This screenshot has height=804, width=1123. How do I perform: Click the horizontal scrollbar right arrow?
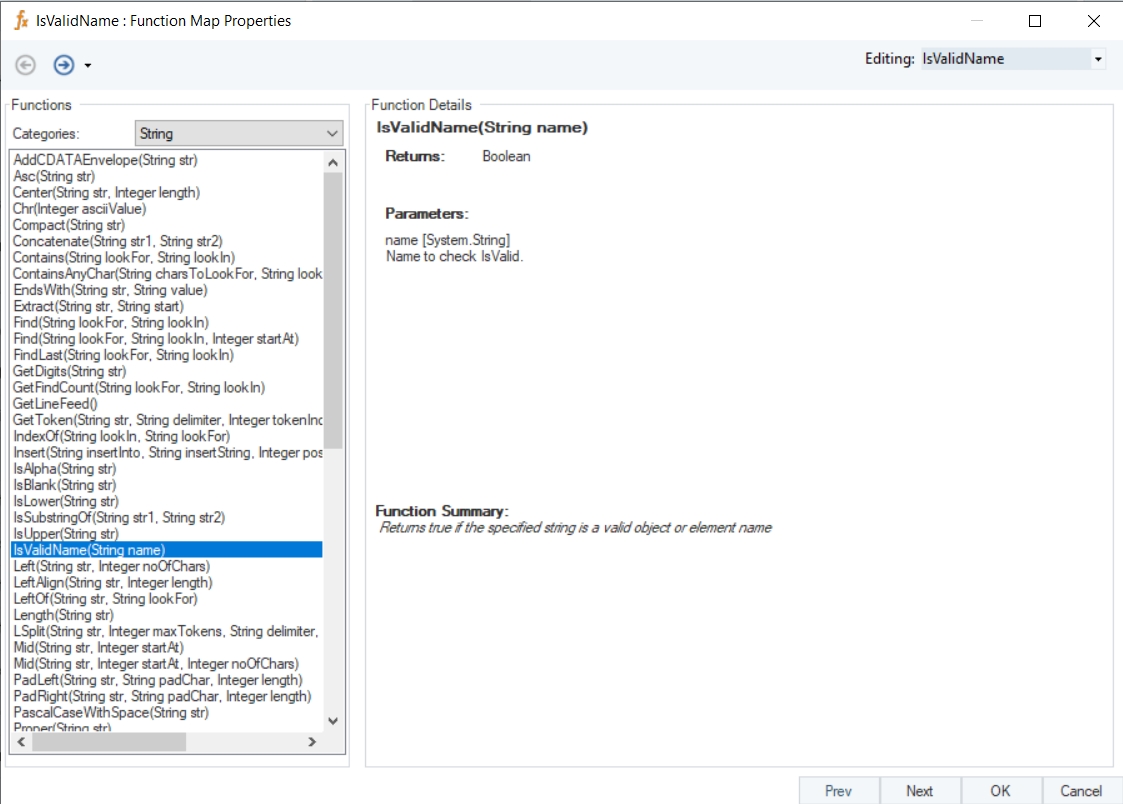coord(312,742)
